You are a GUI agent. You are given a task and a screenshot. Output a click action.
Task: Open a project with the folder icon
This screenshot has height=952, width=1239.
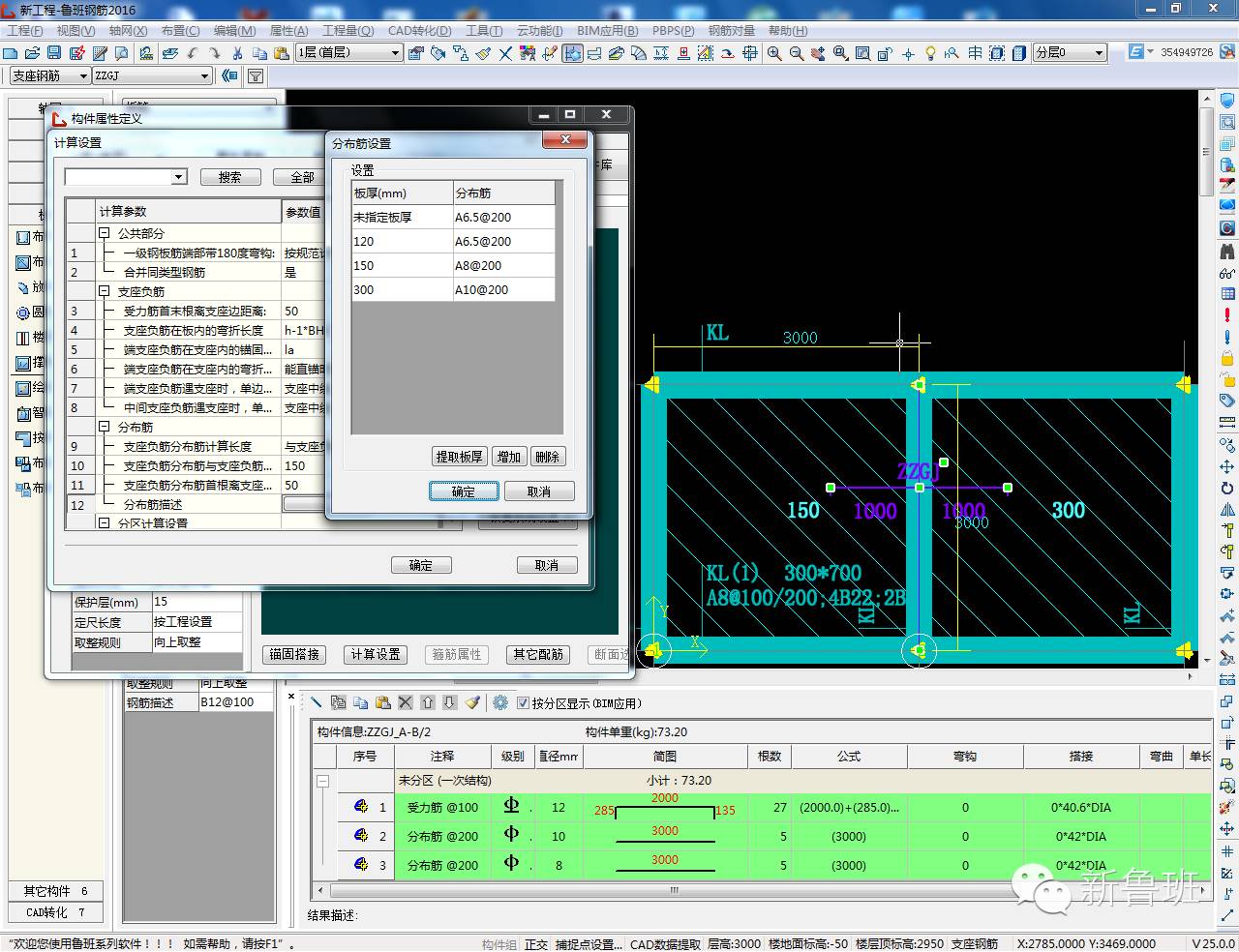click(32, 53)
